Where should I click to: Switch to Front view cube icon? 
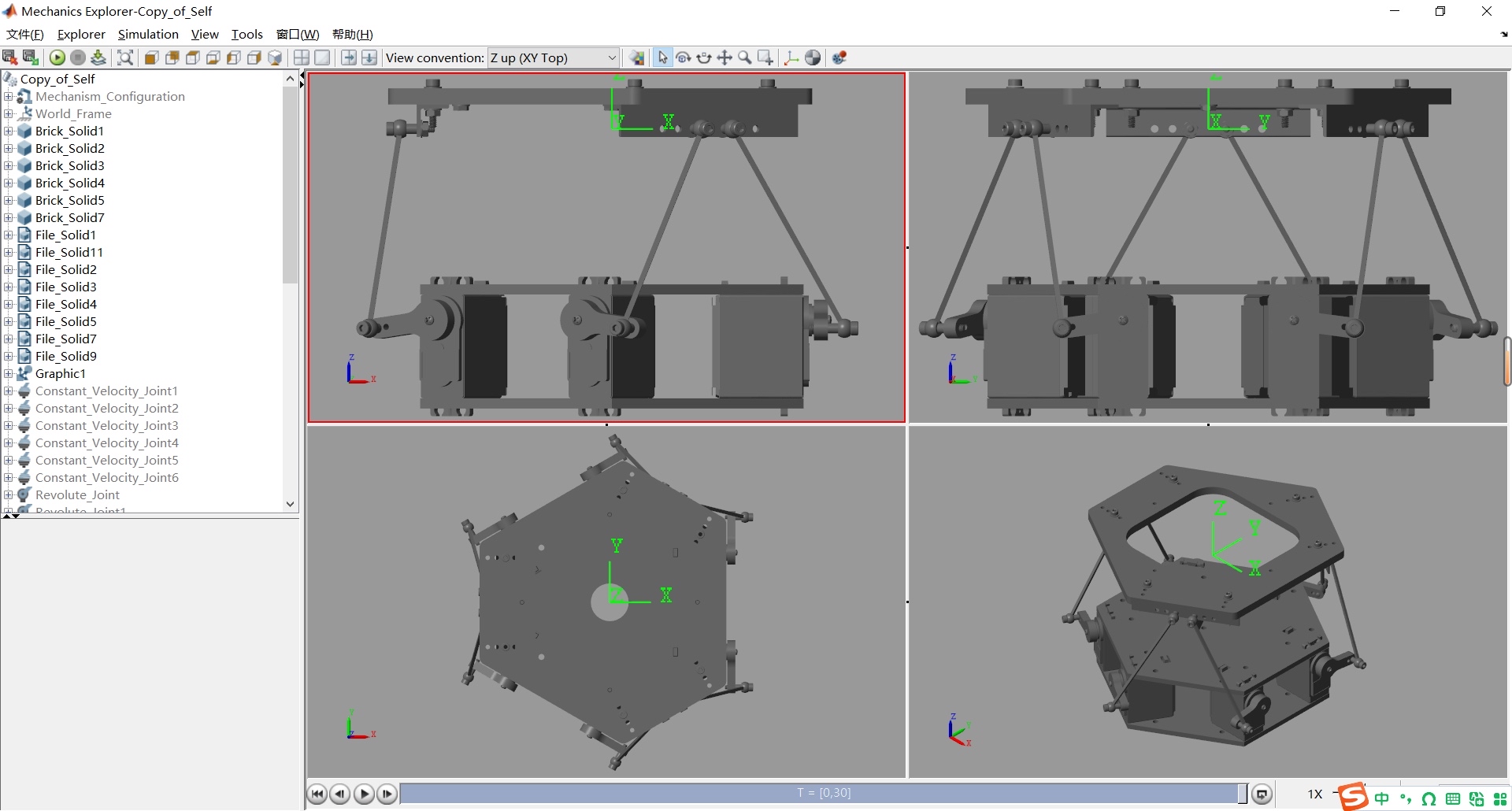point(152,57)
